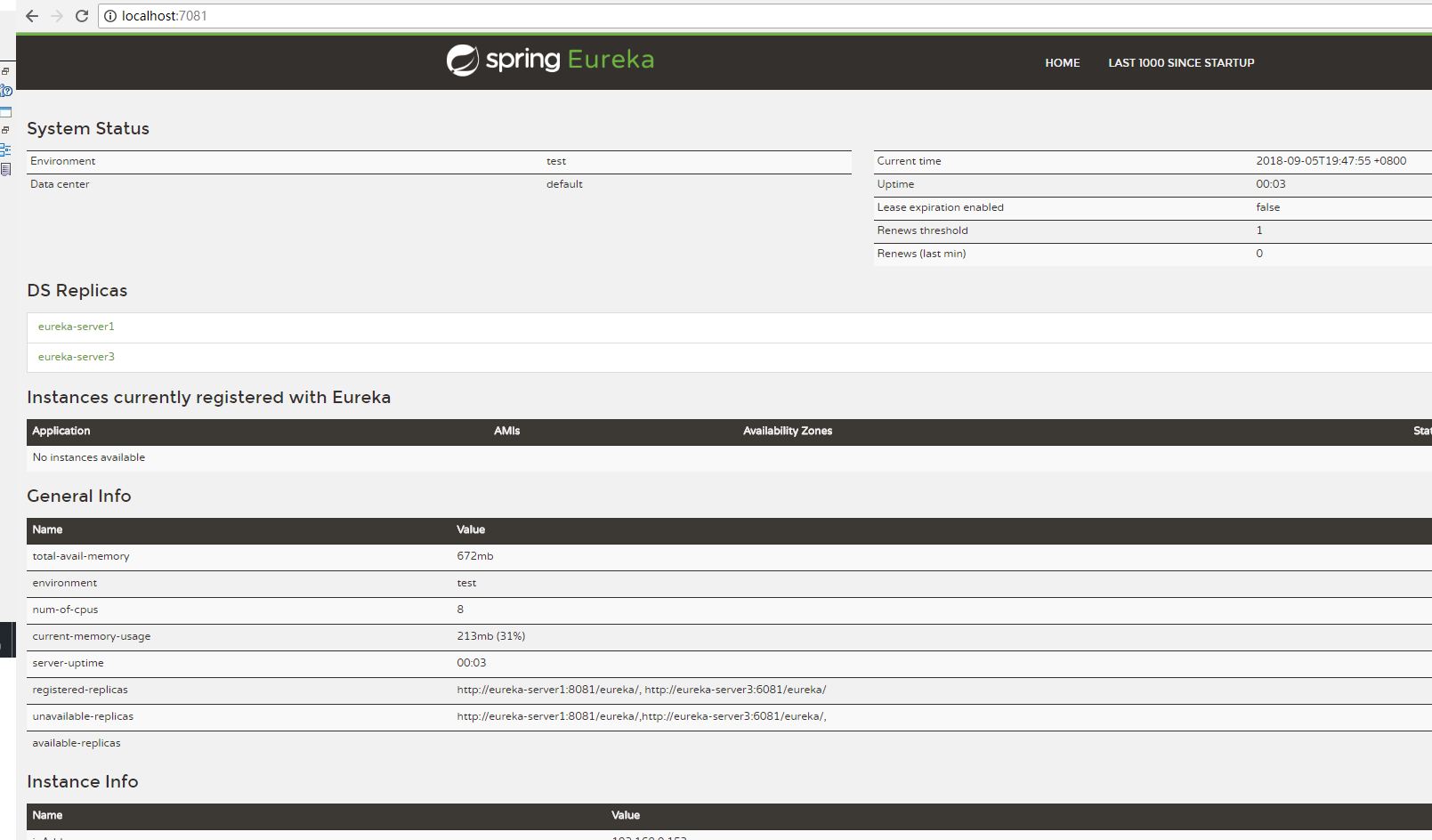Click the upper restore icon in left strip
The width and height of the screenshot is (1432, 840).
coord(5,71)
